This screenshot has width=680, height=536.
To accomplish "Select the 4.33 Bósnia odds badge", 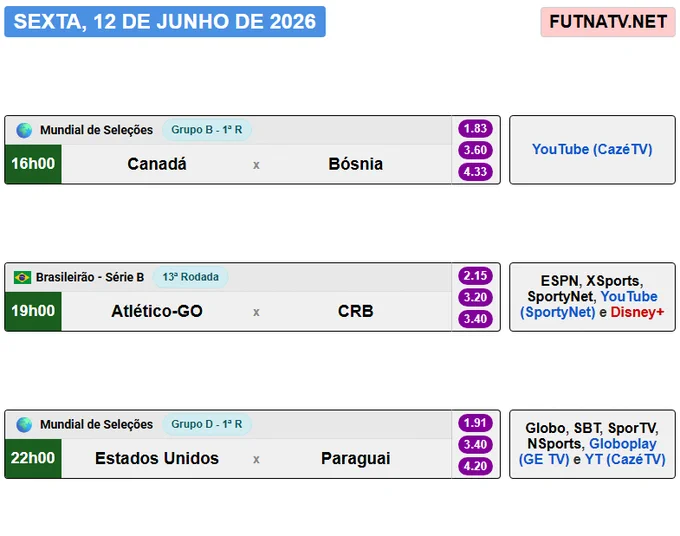I will pos(475,172).
